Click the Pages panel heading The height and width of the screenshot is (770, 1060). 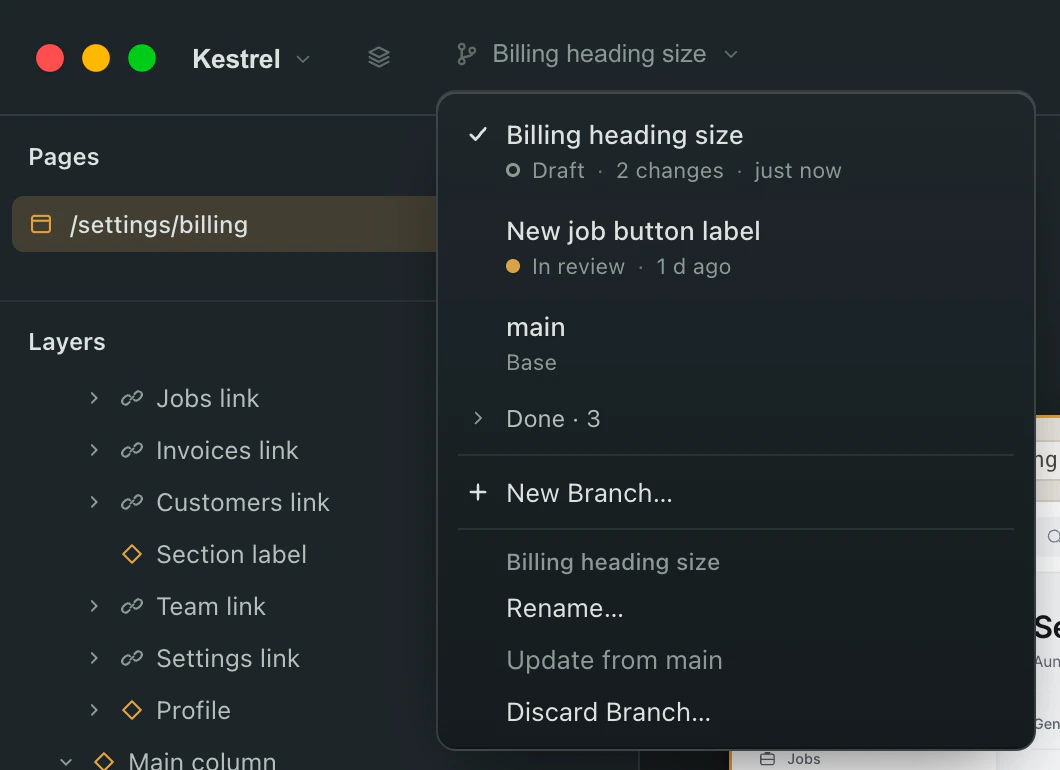pos(64,157)
